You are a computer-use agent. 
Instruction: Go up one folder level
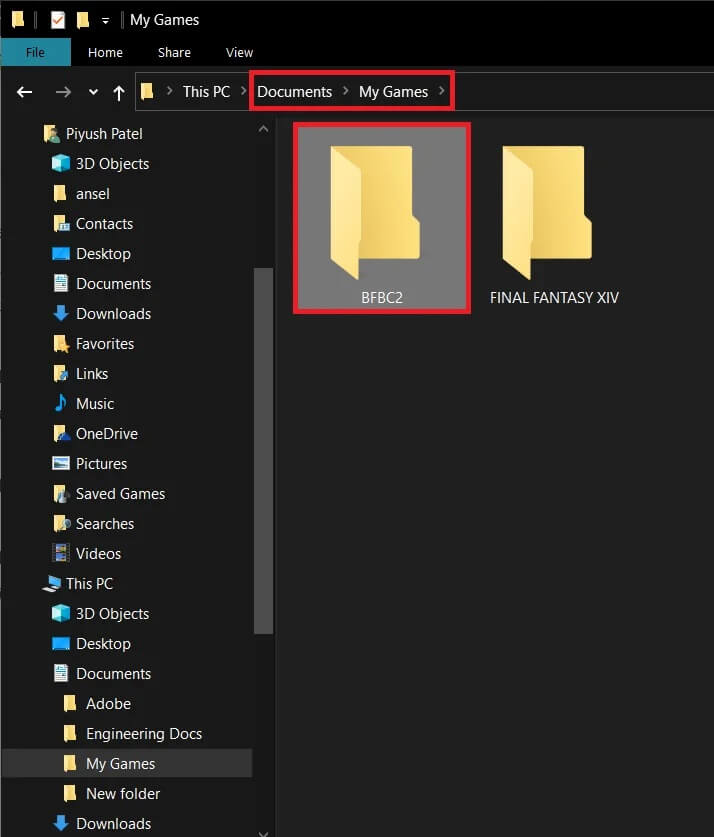coord(119,93)
